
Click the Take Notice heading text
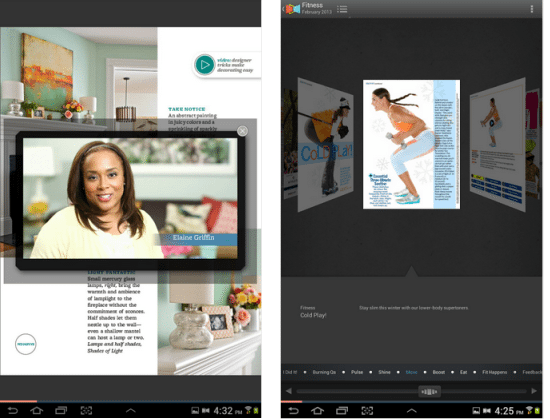coord(187,109)
